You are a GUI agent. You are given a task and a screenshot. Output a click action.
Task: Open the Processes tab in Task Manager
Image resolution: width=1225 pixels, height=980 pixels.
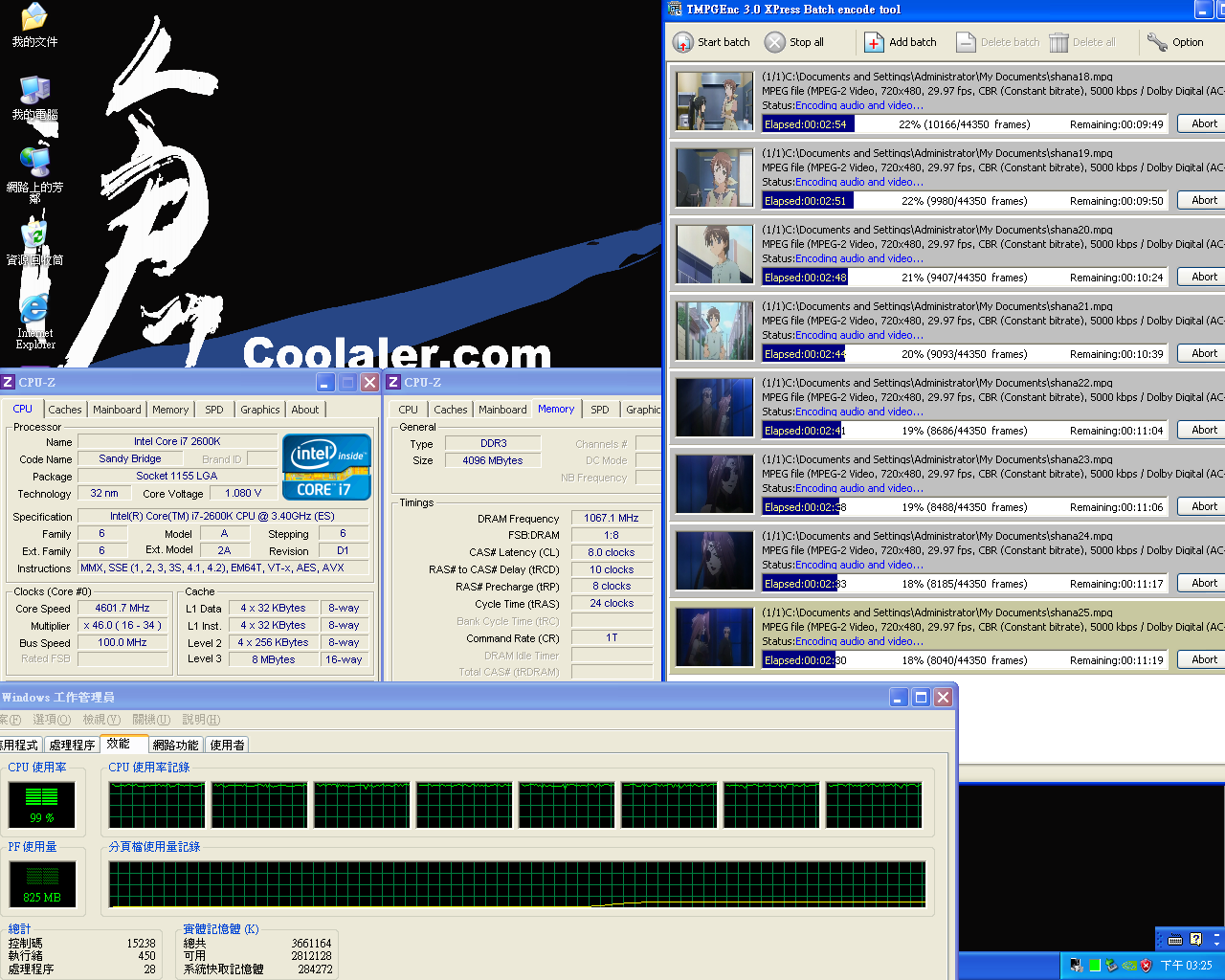(x=72, y=745)
